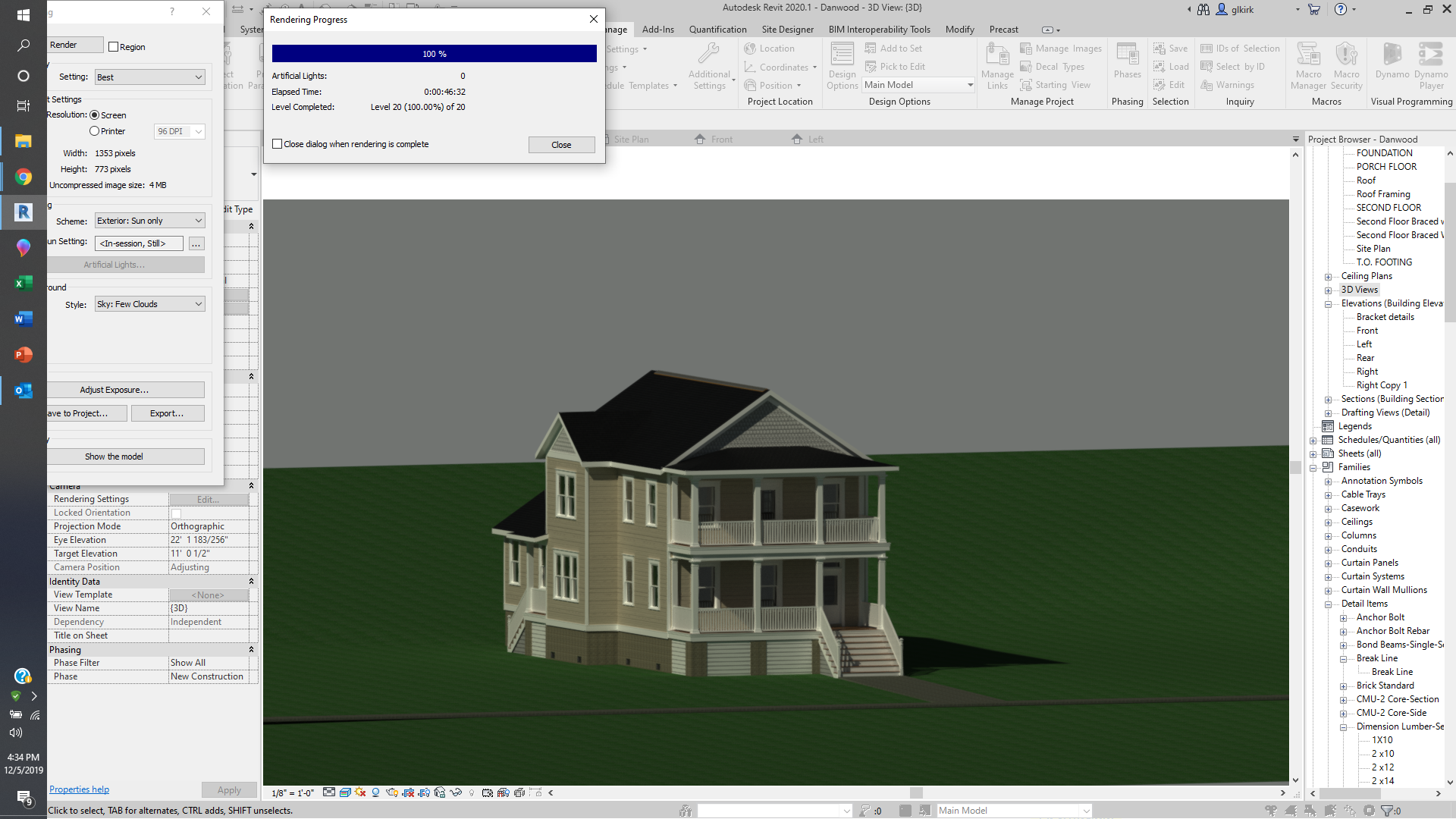Open Macro Manager

click(x=1308, y=67)
